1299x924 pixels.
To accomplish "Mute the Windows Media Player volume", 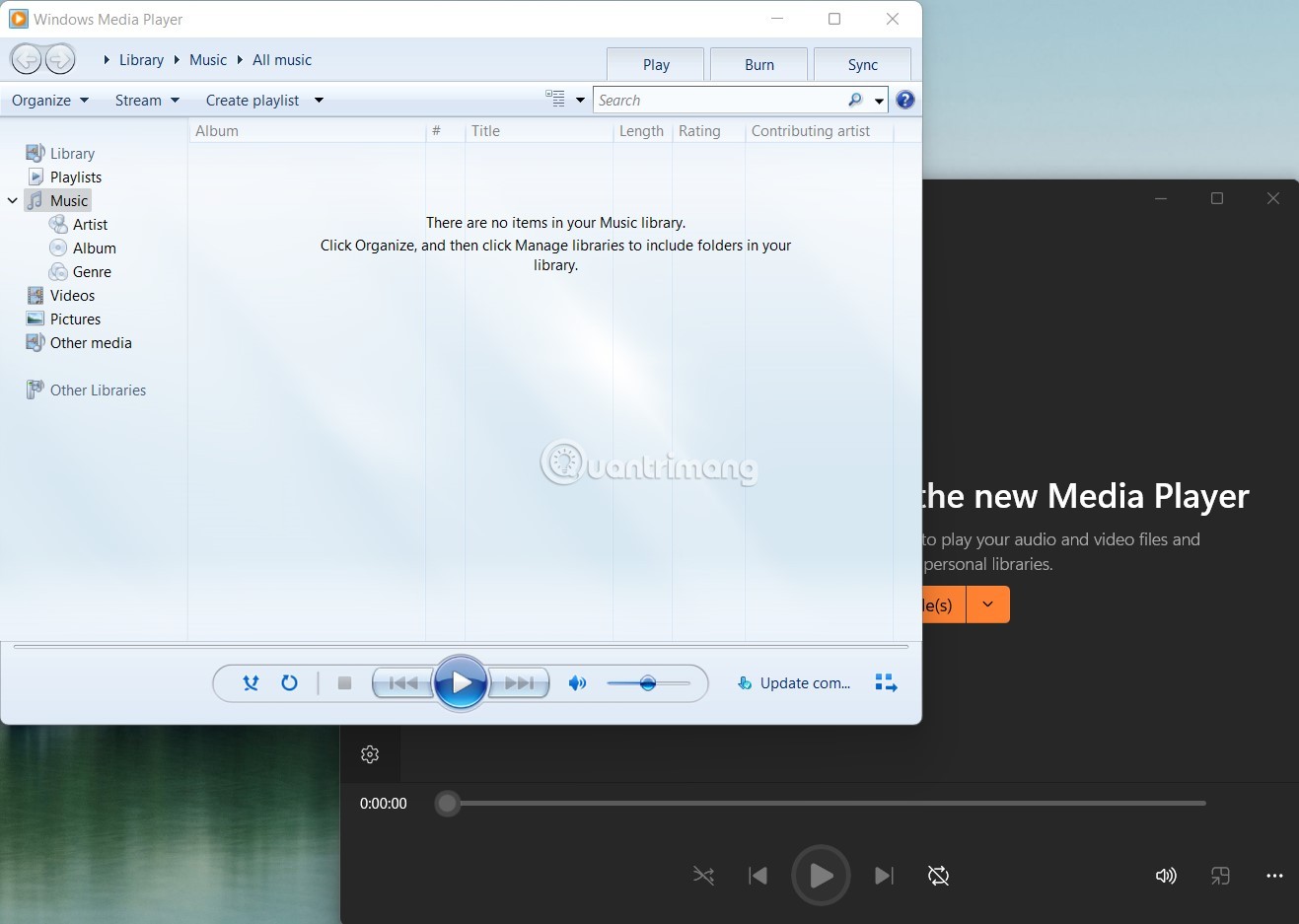I will [578, 682].
